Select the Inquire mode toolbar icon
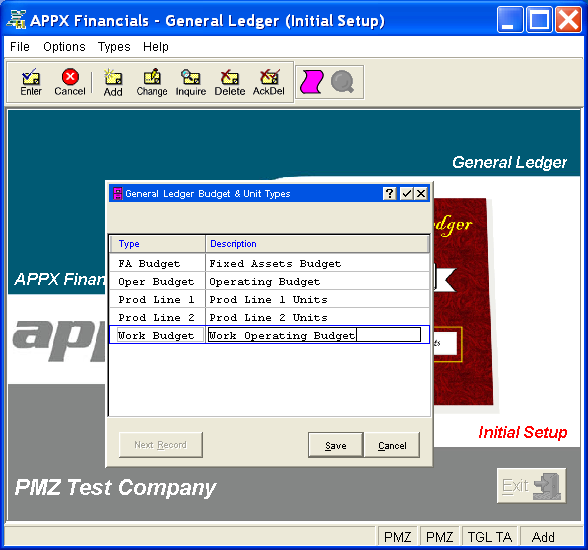Image resolution: width=588 pixels, height=550 pixels. pos(191,82)
